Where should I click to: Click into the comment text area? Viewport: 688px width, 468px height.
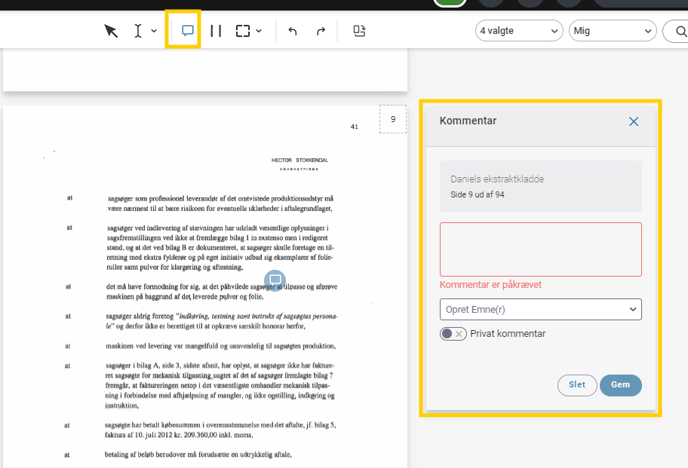(x=541, y=250)
